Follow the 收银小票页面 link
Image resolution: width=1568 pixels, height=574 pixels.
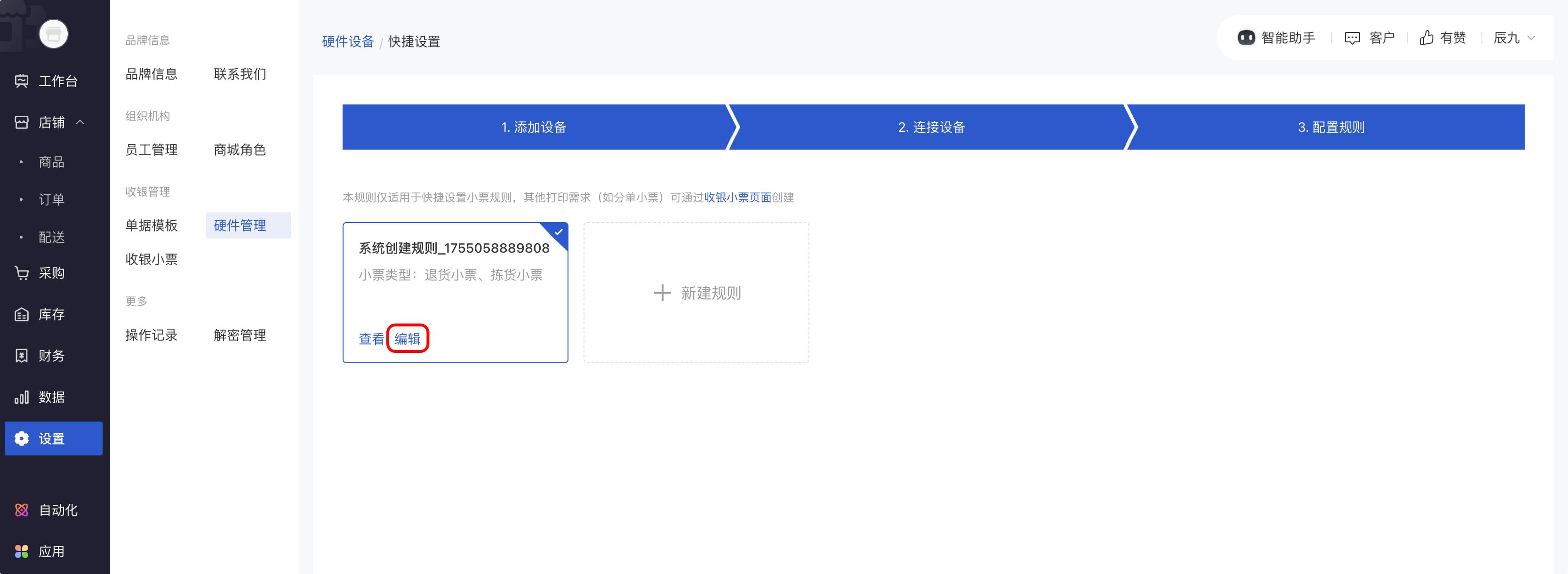pos(737,197)
